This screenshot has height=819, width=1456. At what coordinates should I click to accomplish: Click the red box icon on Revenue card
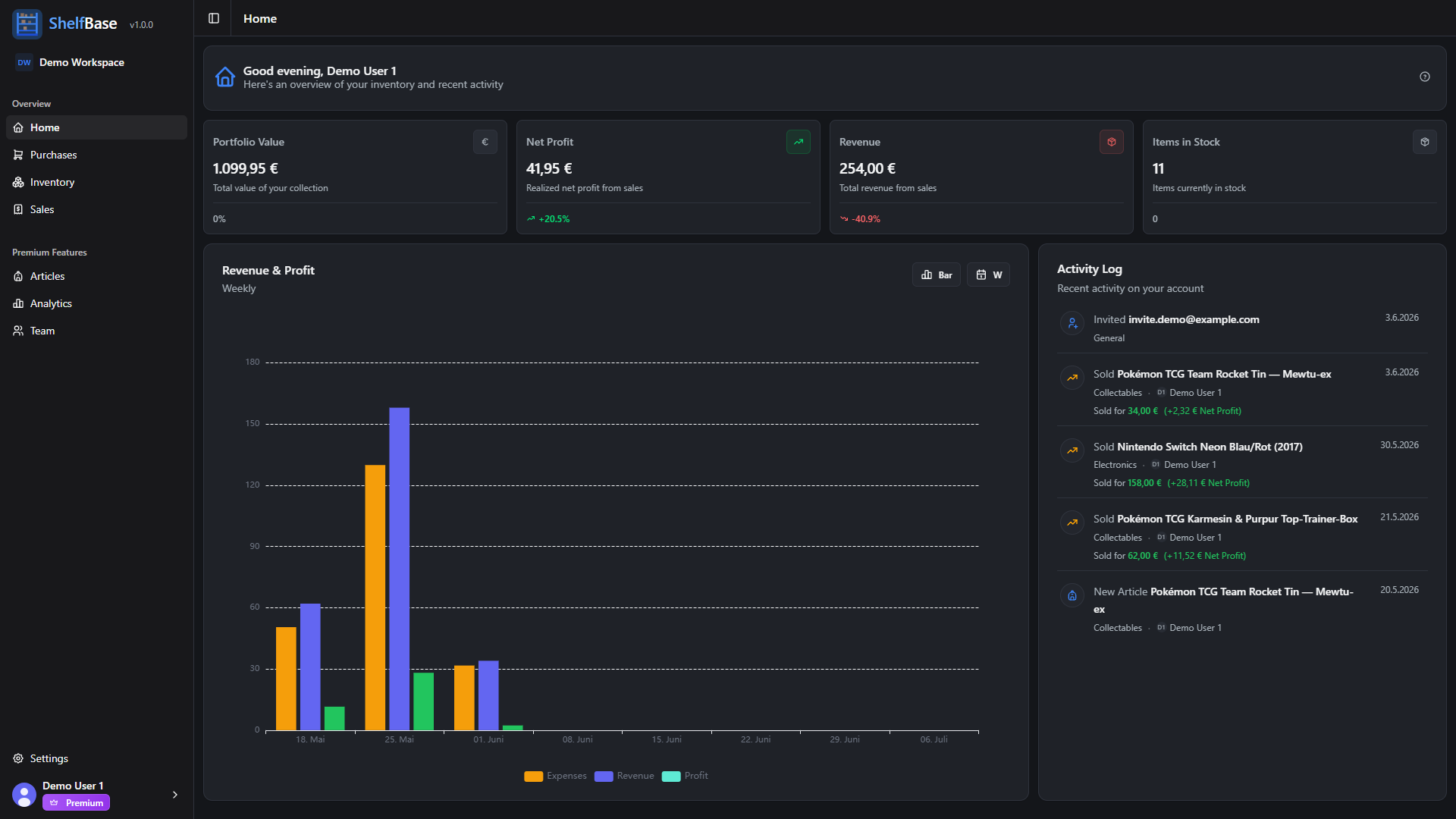1112,142
